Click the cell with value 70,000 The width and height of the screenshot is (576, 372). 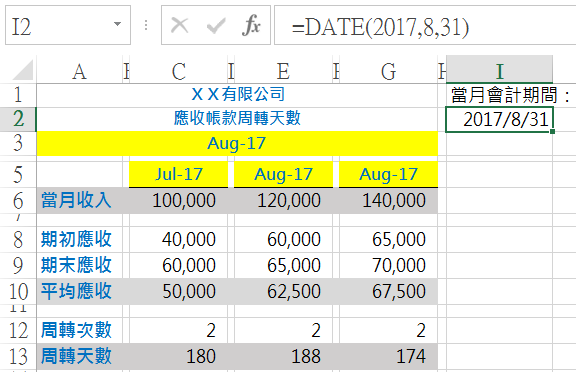pyautogui.click(x=388, y=265)
